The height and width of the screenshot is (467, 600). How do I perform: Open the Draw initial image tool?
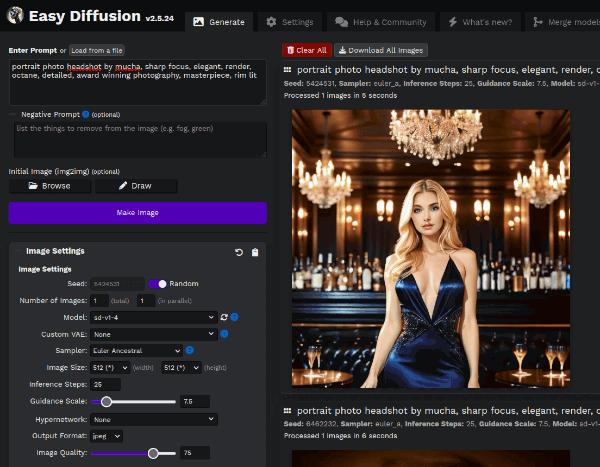pos(136,186)
